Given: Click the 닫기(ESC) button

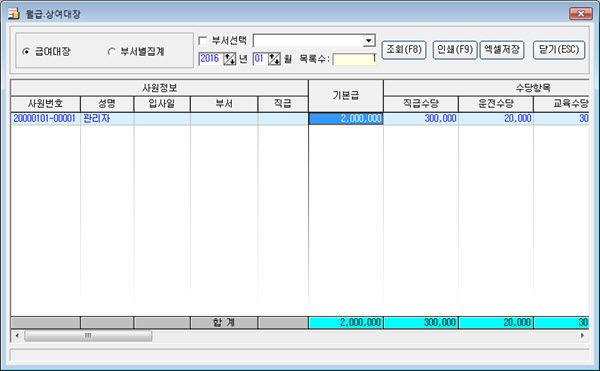Looking at the screenshot, I should click(x=559, y=50).
